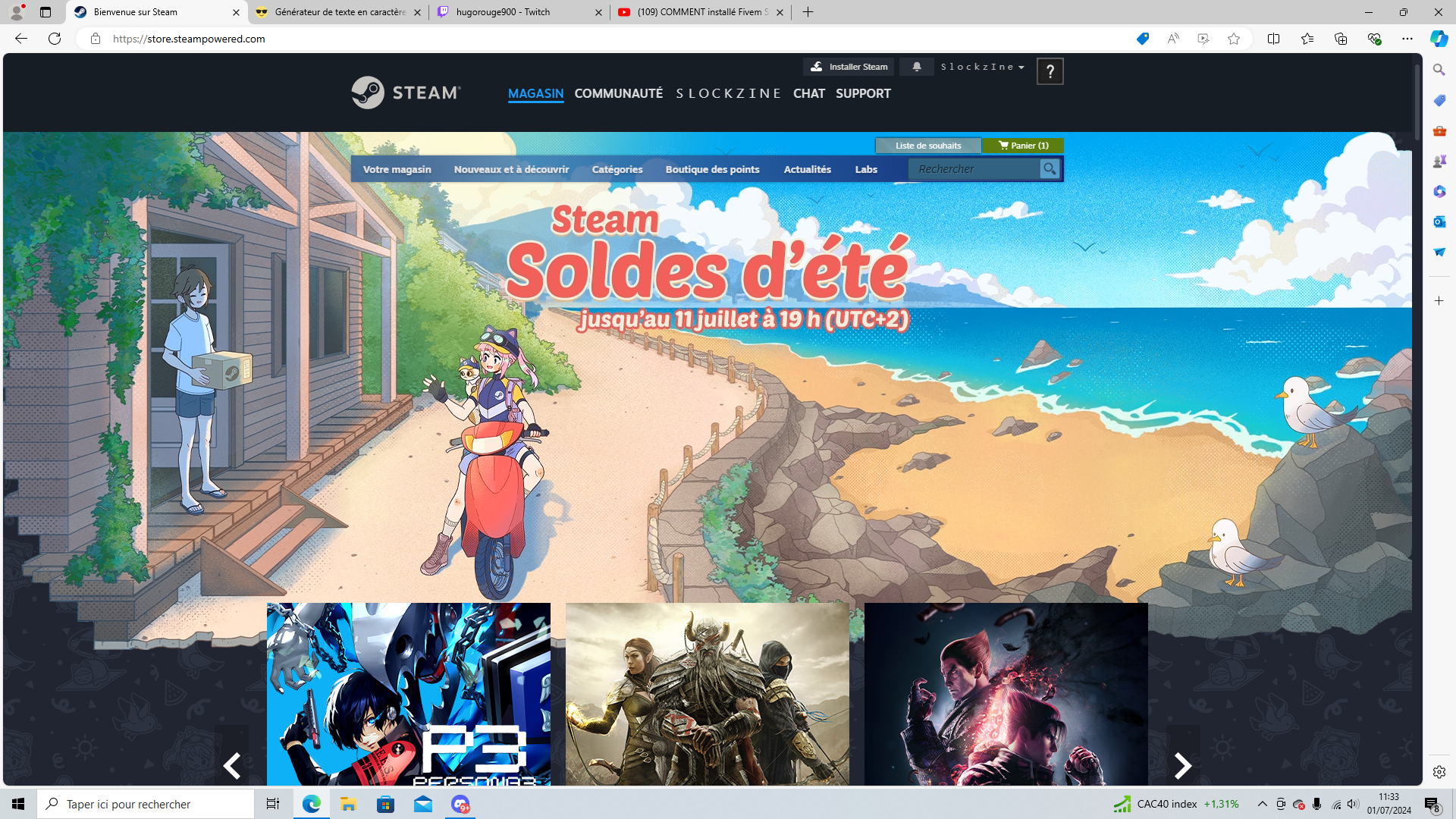This screenshot has width=1456, height=819.
Task: Open Liste de souhaits
Action: click(x=928, y=146)
